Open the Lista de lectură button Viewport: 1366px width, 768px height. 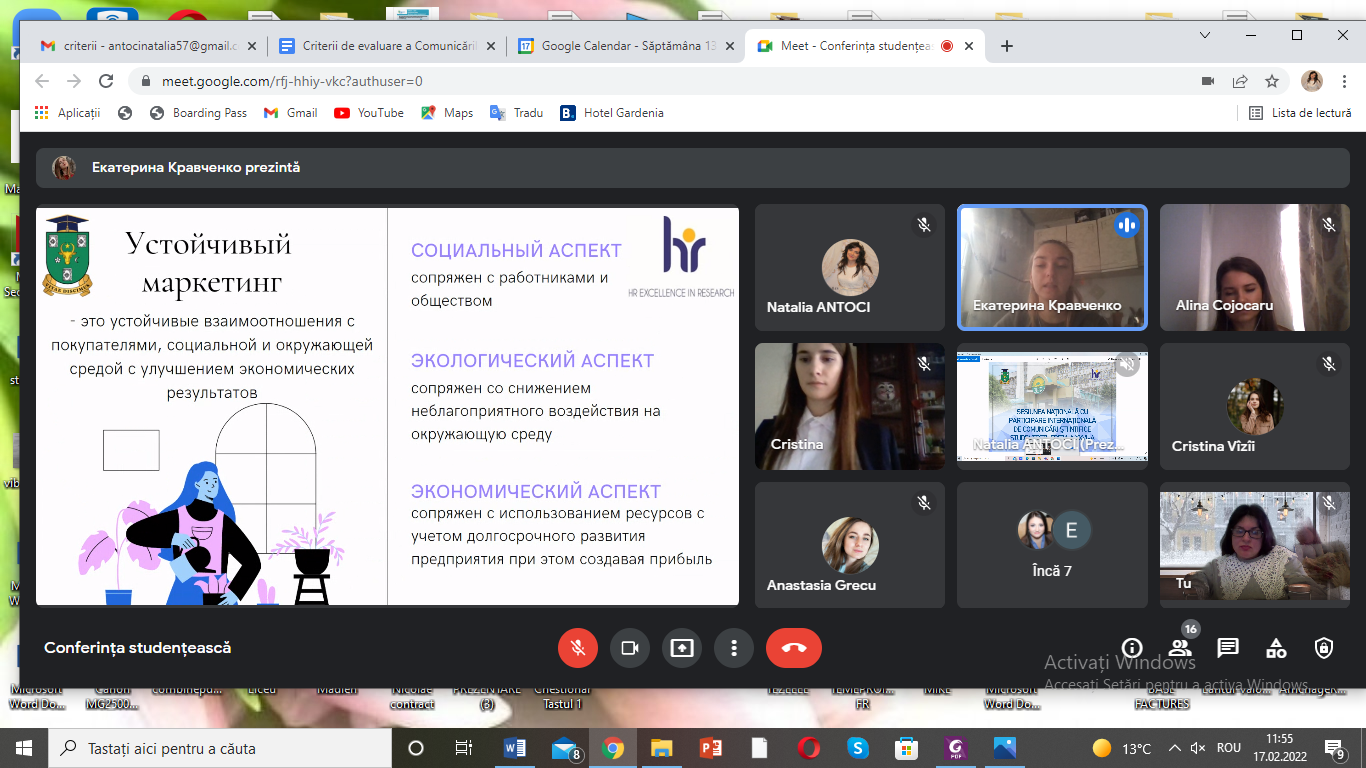(1300, 113)
